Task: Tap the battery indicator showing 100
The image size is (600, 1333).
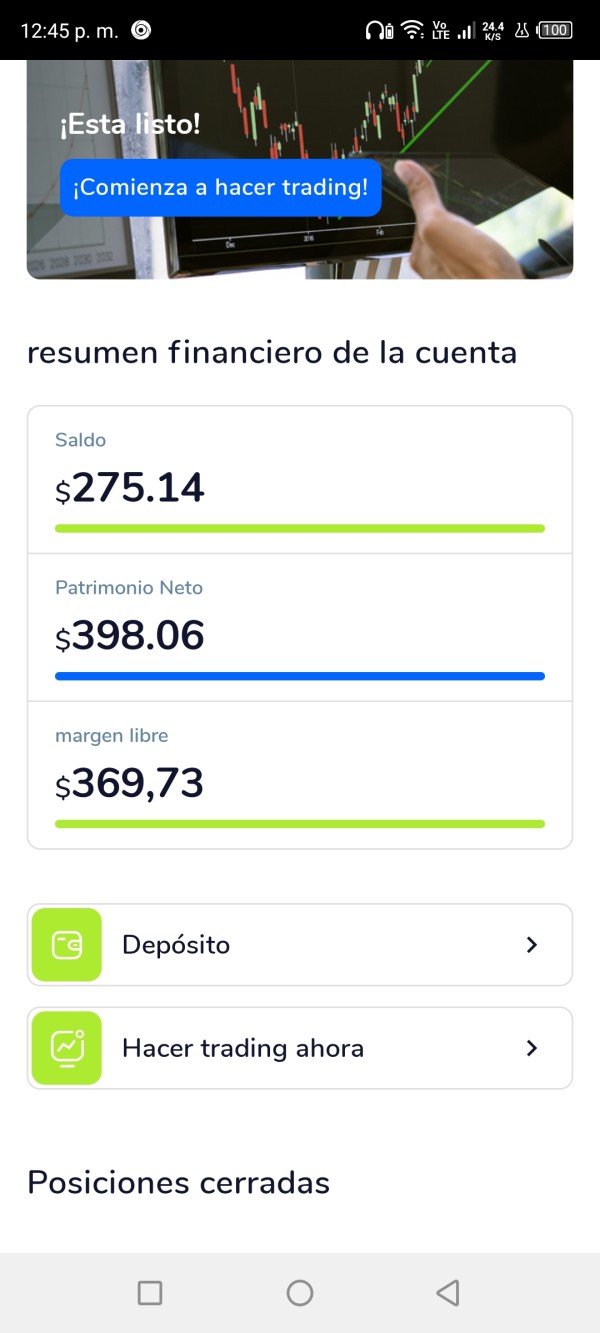Action: coord(555,30)
